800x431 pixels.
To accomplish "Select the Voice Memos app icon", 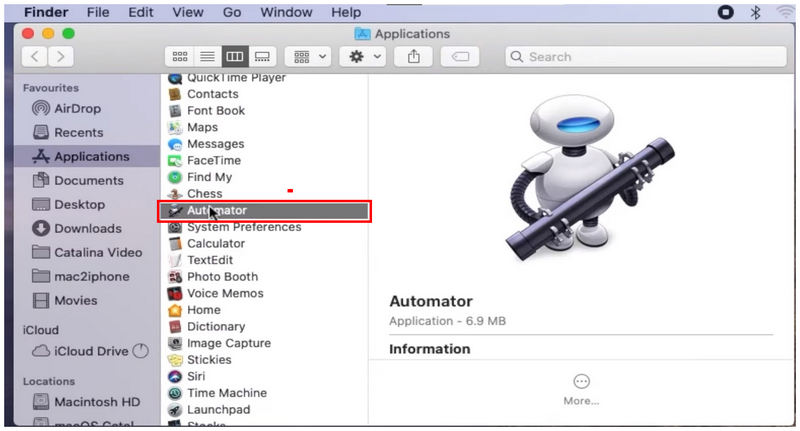I will click(175, 293).
